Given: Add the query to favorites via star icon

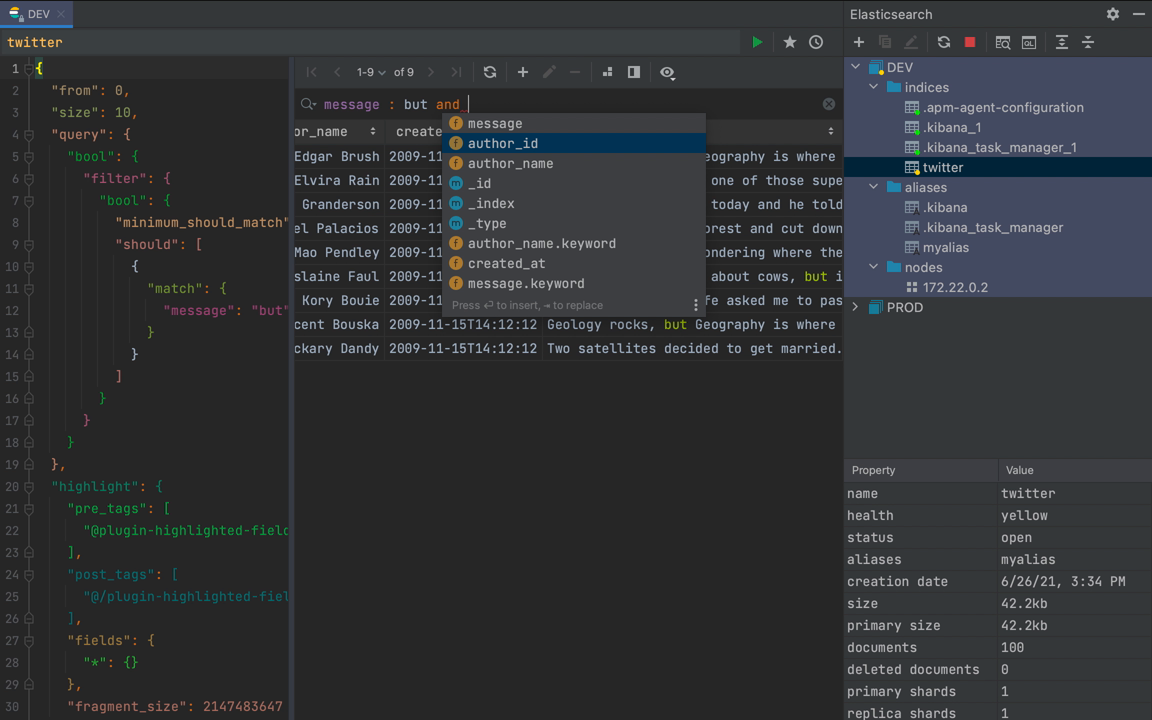Looking at the screenshot, I should click(x=789, y=42).
